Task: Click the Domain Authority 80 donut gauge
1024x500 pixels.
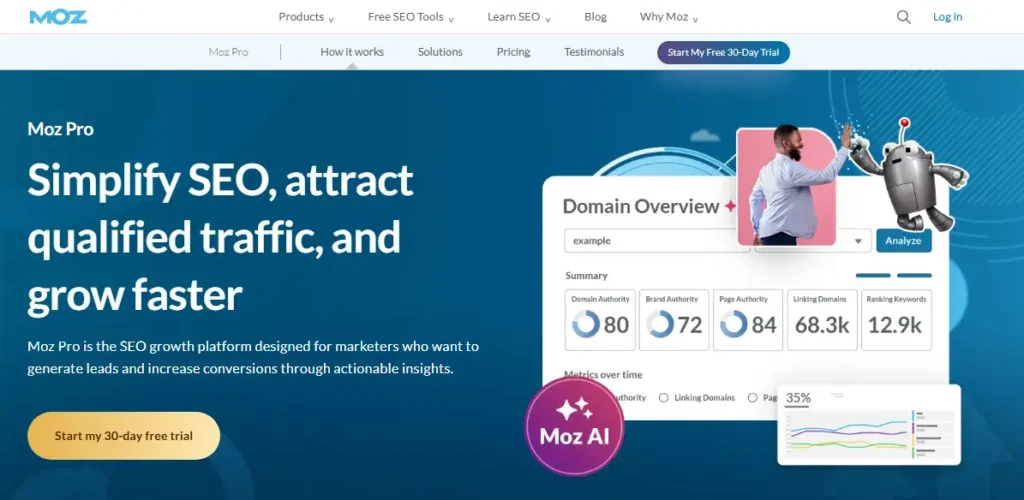Action: tap(586, 324)
